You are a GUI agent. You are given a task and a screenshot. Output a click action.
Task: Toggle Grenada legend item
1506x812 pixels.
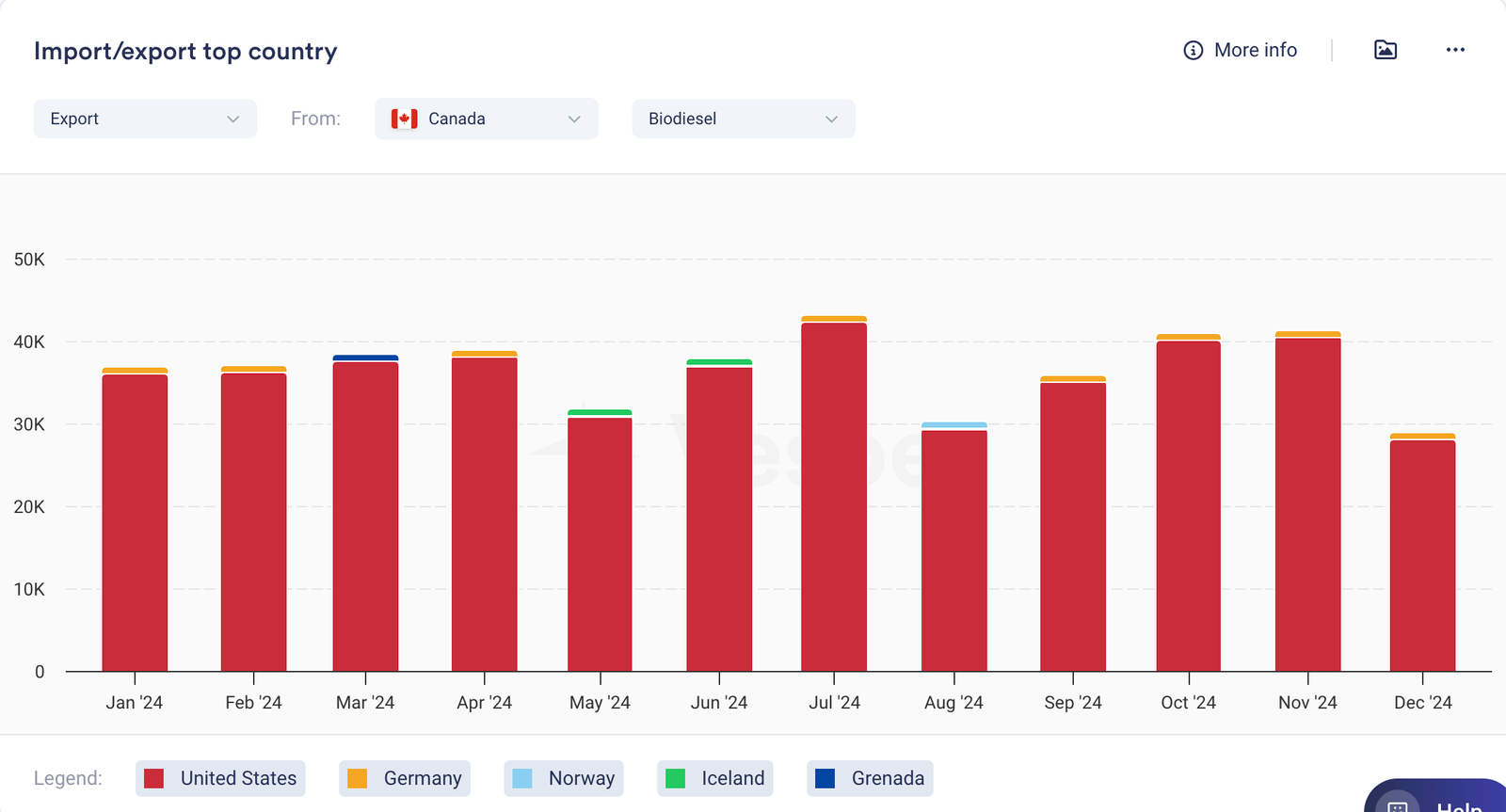pyautogui.click(x=870, y=778)
